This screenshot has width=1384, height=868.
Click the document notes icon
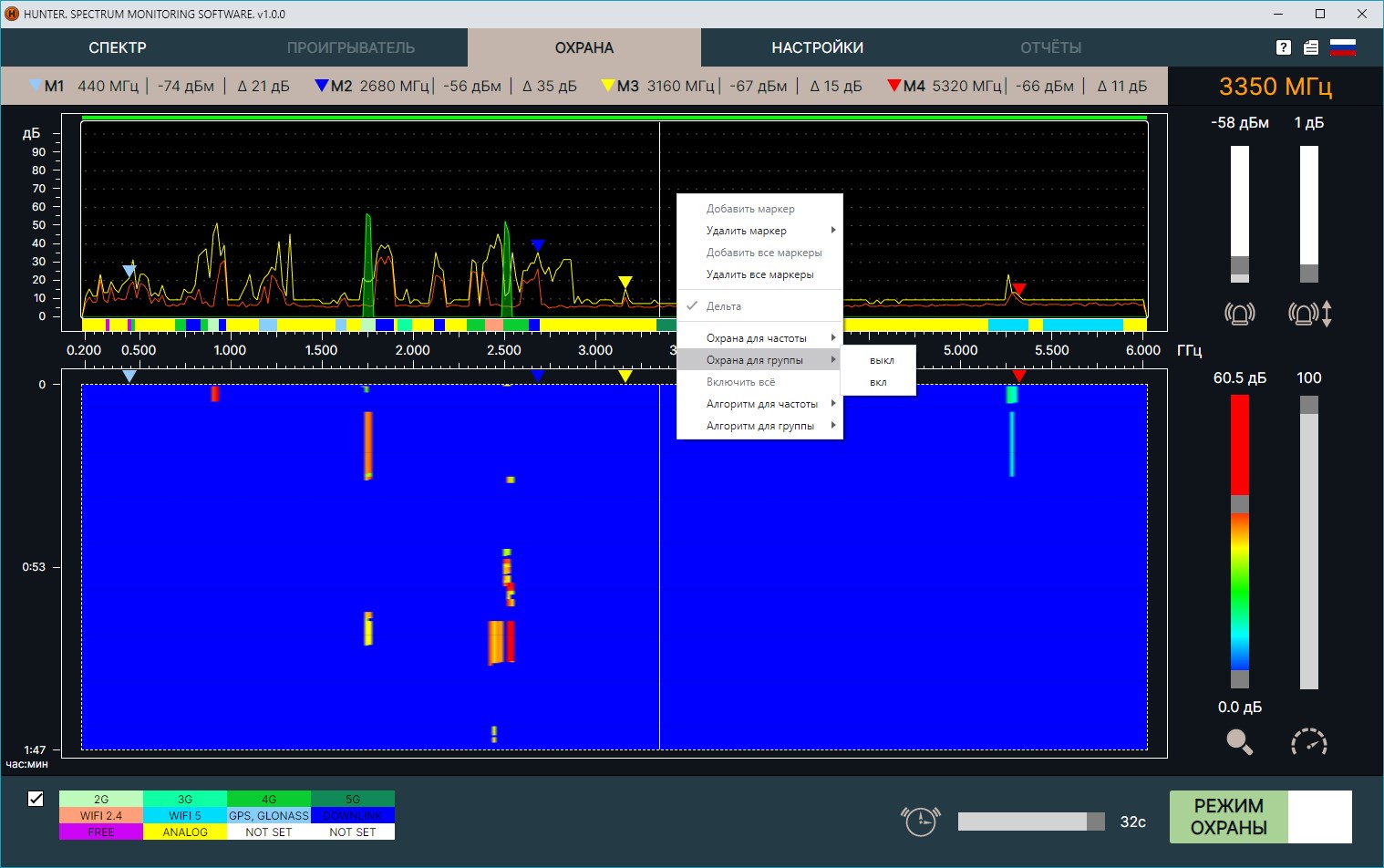pos(1311,48)
